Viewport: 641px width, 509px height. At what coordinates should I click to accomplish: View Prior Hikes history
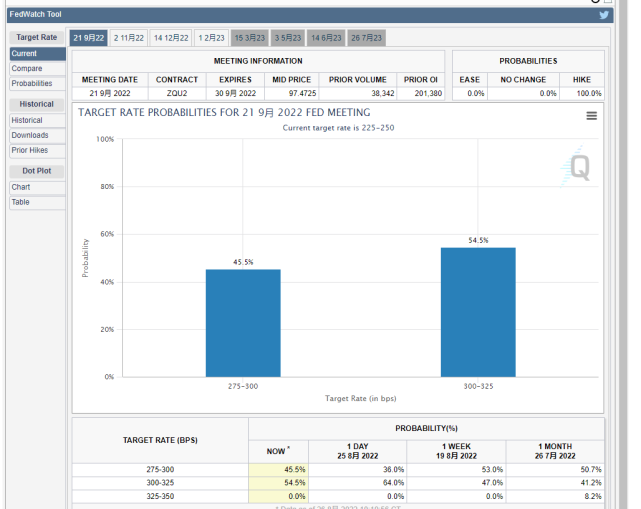tap(30, 150)
